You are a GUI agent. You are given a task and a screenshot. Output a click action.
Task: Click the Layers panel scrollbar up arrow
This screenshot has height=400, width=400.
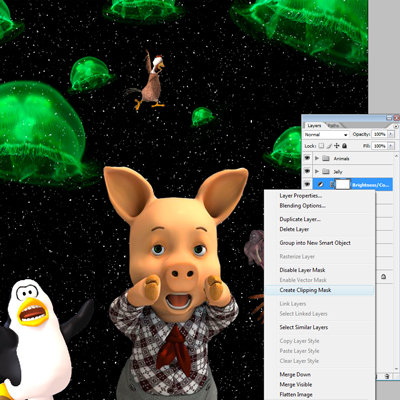click(x=396, y=156)
